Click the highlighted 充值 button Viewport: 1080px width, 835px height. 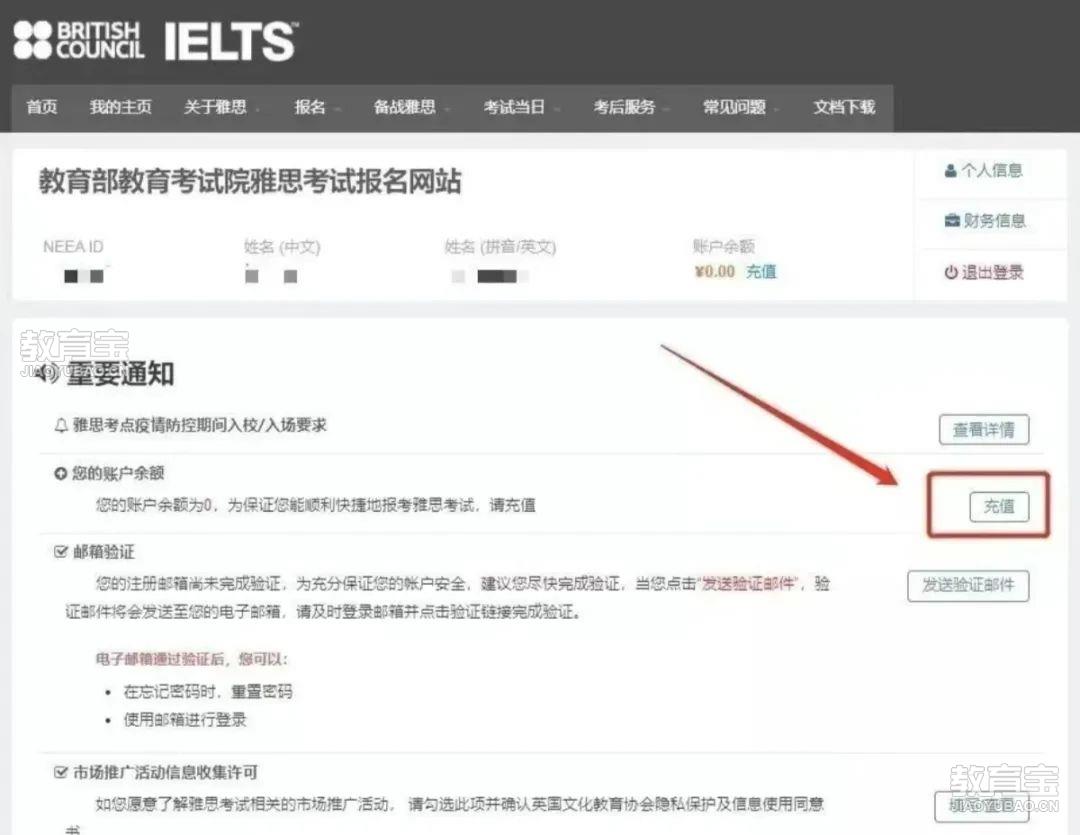point(999,506)
